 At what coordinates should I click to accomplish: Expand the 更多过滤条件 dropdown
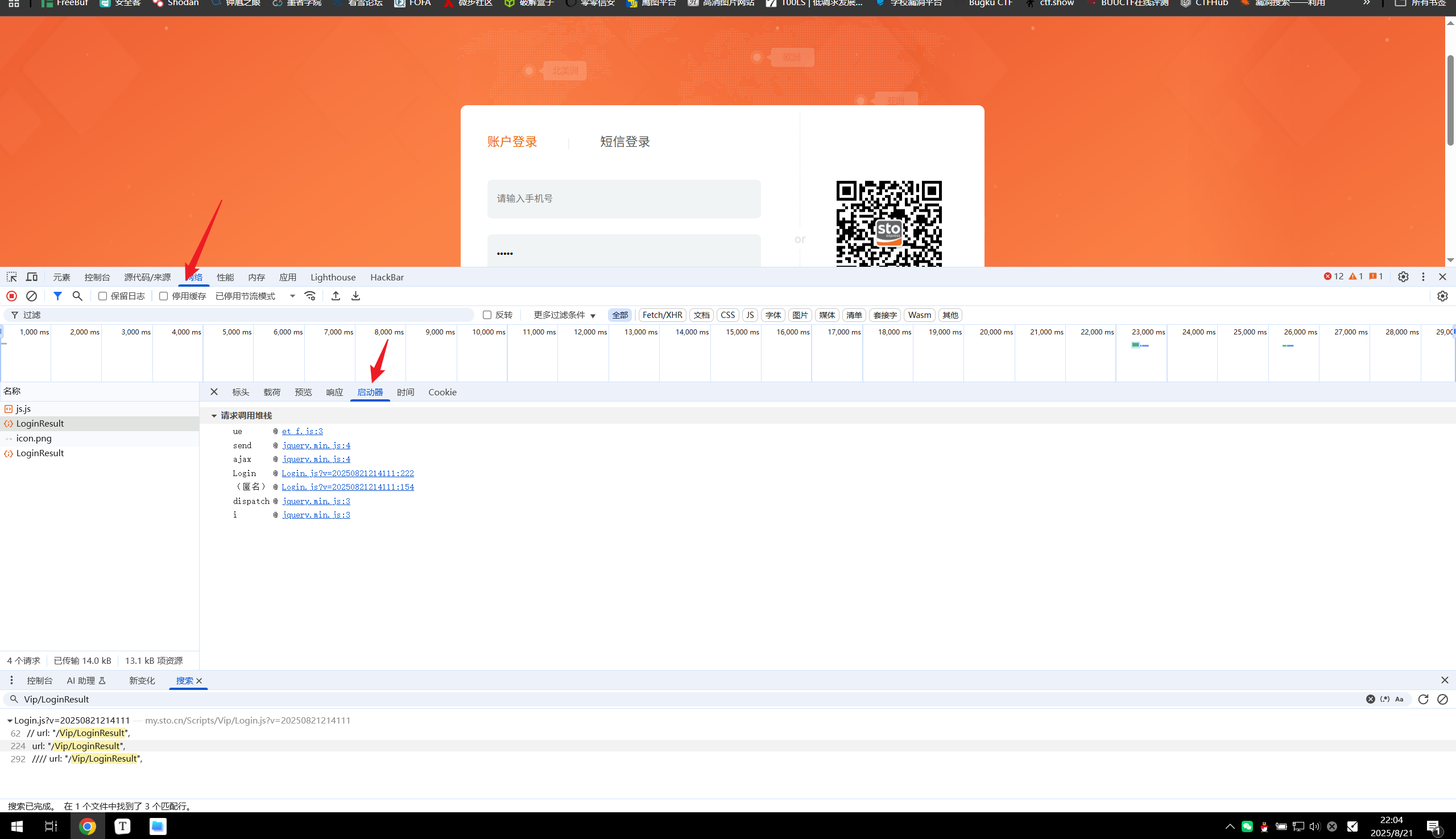[x=564, y=315]
